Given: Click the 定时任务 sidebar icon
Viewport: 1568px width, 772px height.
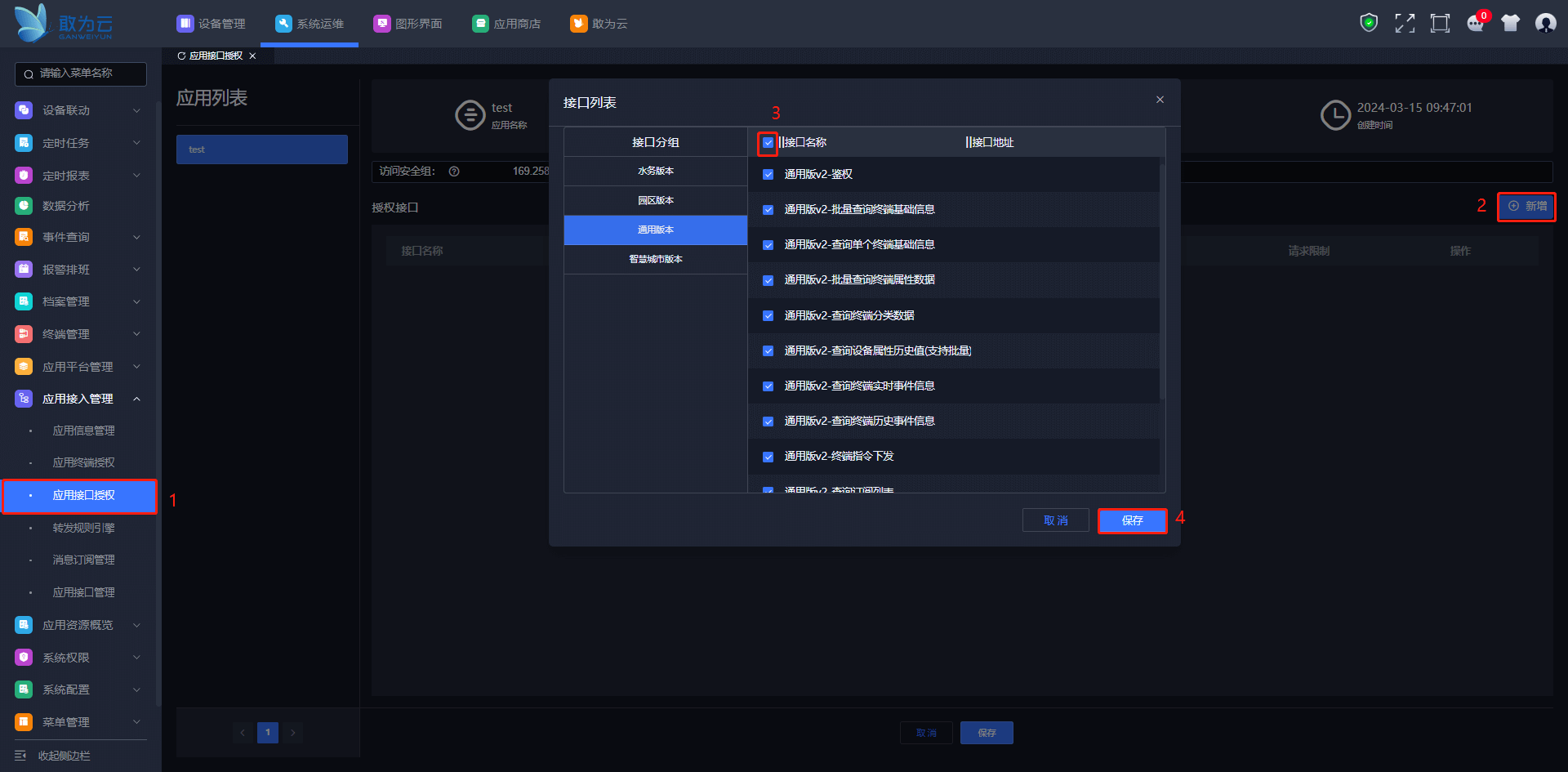Looking at the screenshot, I should [24, 143].
